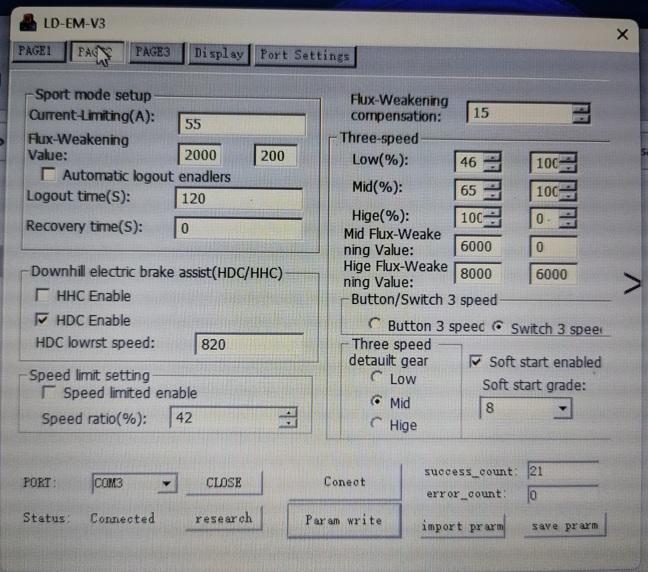The image size is (648, 572).
Task: Toggle Automatic logout enablers checkbox
Action: (49, 177)
